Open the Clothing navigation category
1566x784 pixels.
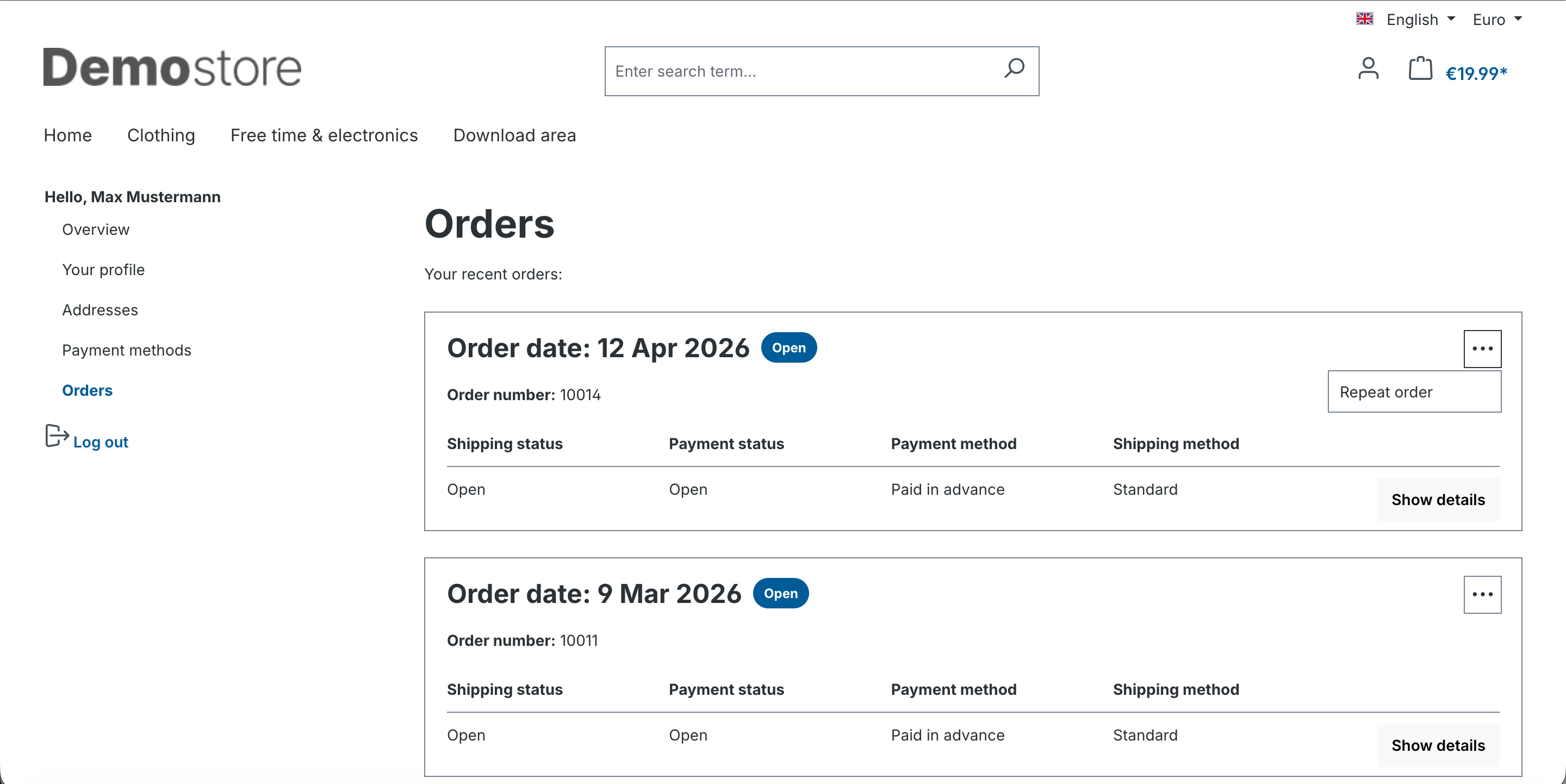pyautogui.click(x=161, y=135)
